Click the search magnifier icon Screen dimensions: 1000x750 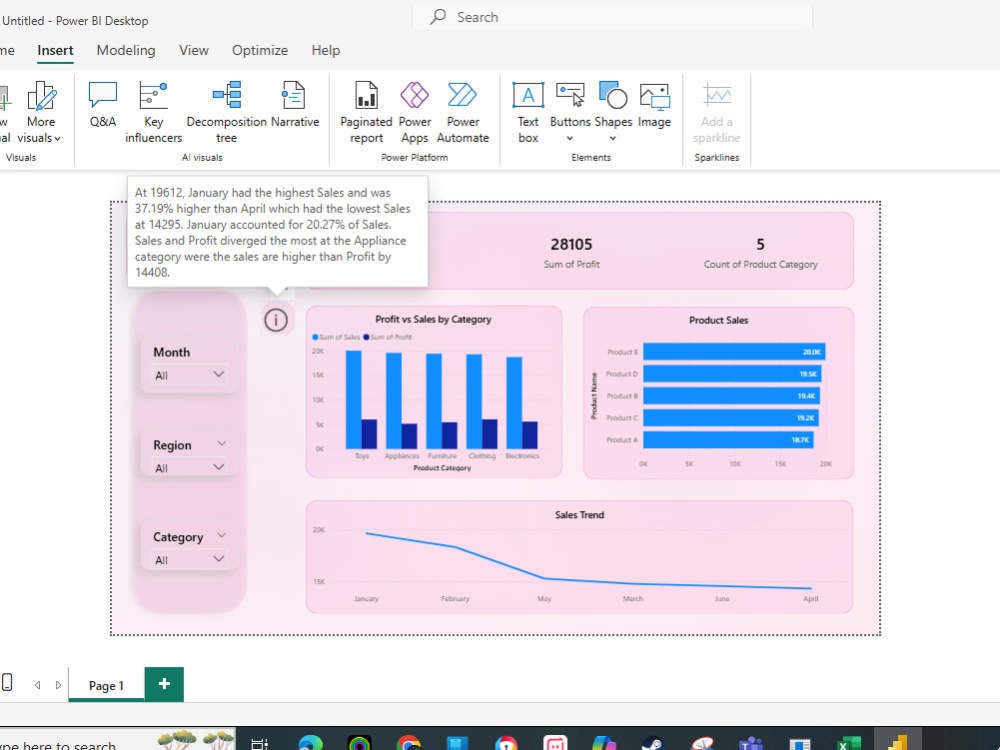(x=438, y=17)
